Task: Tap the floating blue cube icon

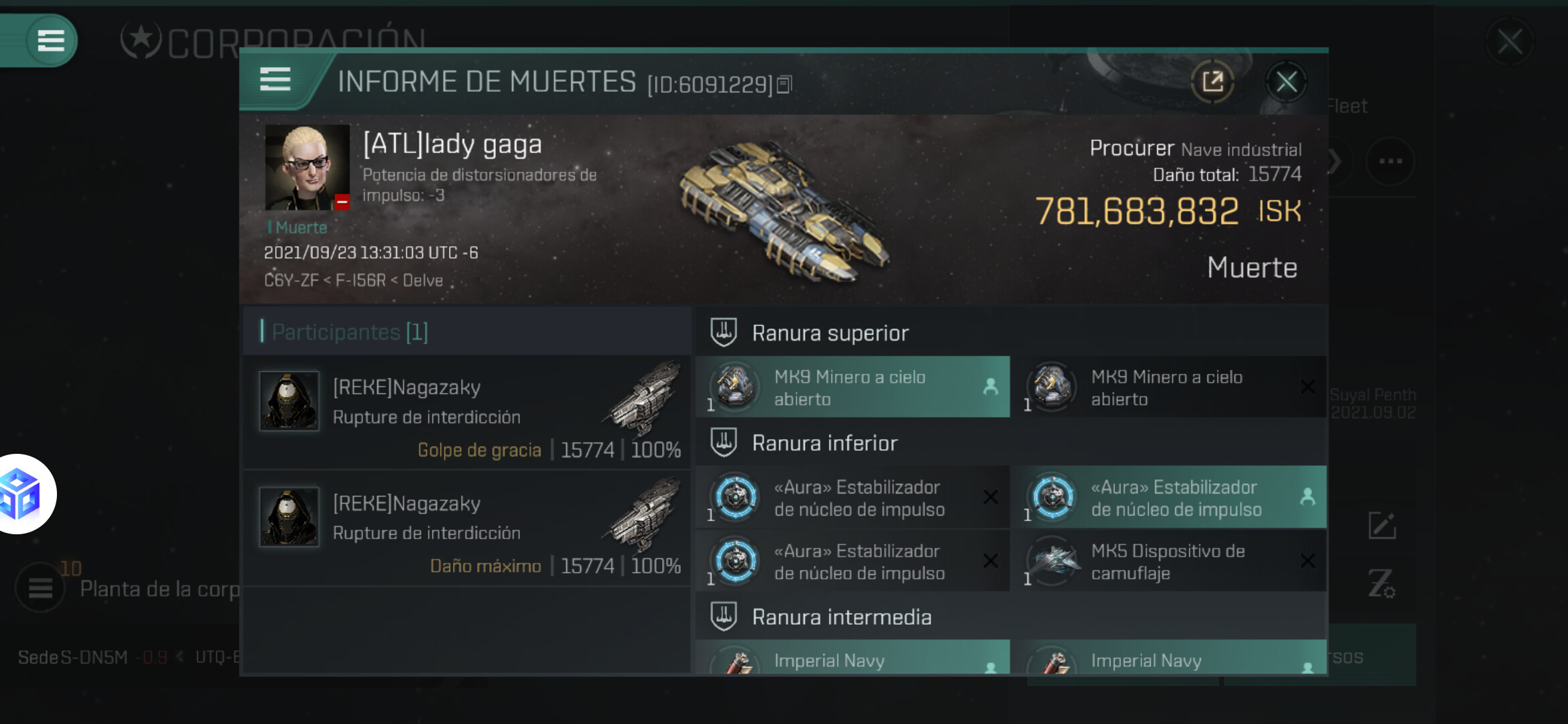Action: [20, 495]
